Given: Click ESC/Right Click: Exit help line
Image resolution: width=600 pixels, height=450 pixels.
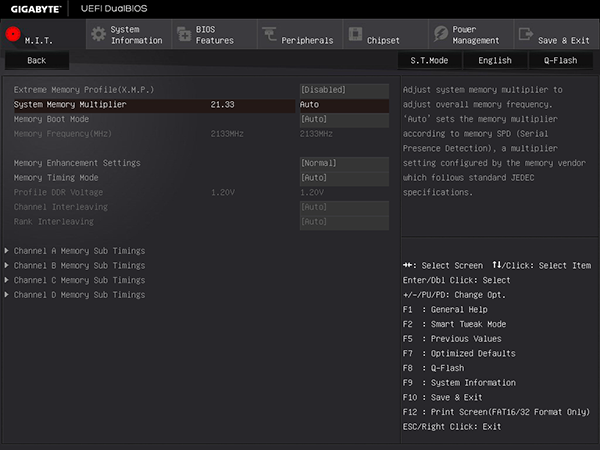Looking at the screenshot, I should point(452,427).
